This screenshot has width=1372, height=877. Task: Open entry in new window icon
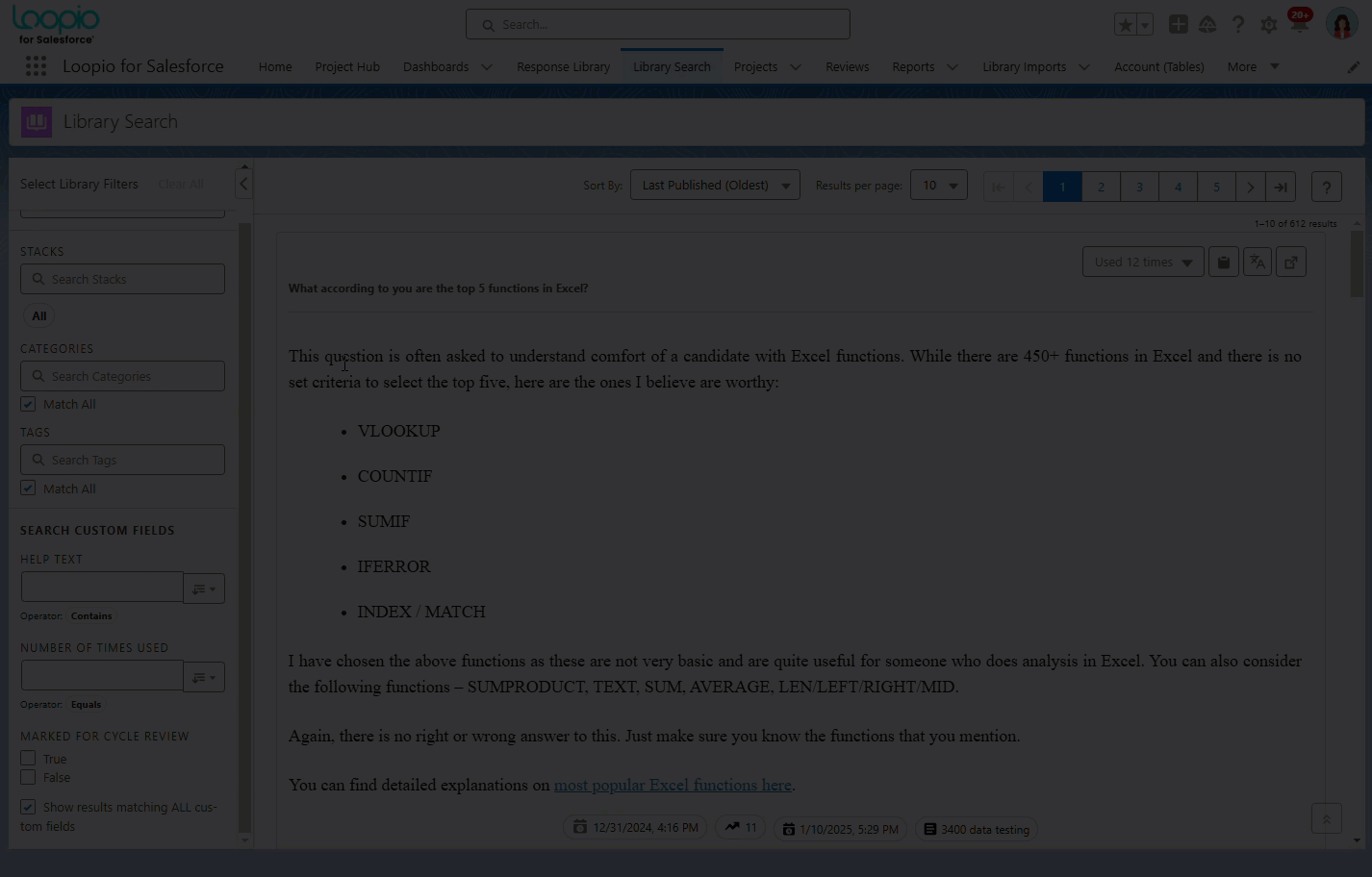click(1291, 262)
